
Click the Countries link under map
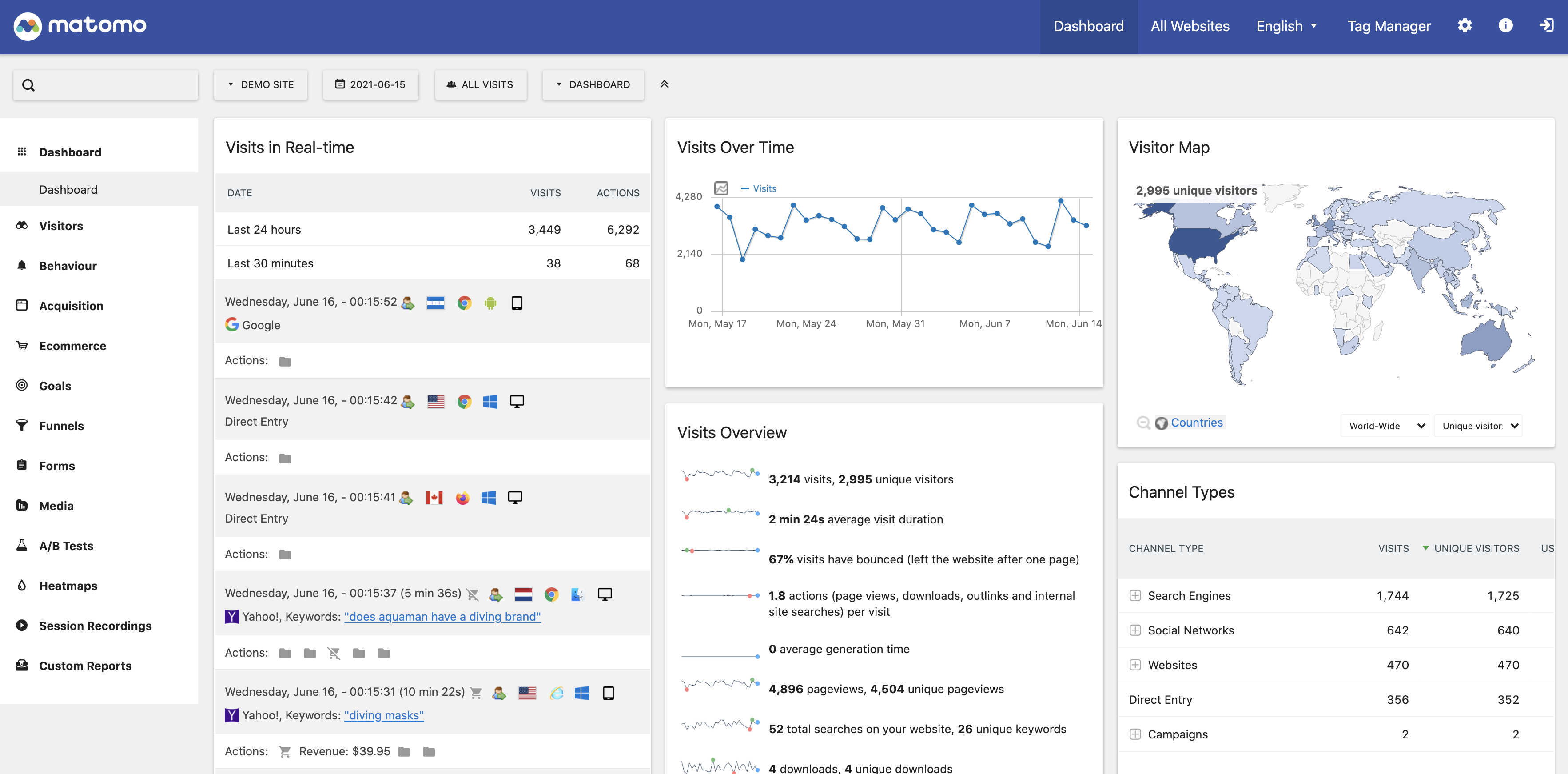pyautogui.click(x=1196, y=423)
